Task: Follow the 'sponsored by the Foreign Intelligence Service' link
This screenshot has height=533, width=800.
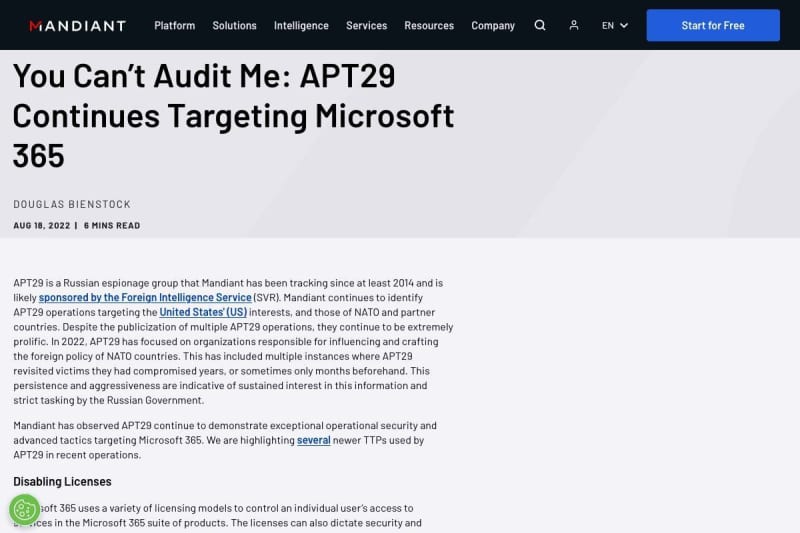Action: (144, 298)
